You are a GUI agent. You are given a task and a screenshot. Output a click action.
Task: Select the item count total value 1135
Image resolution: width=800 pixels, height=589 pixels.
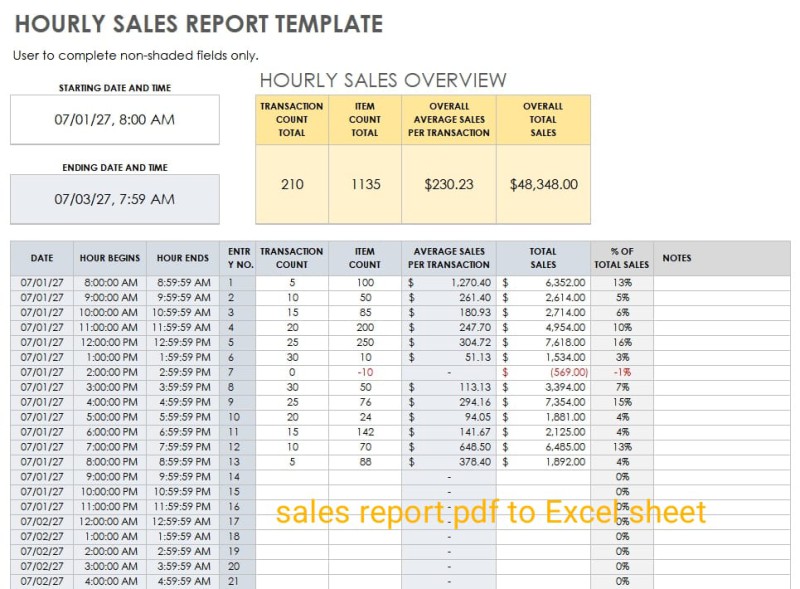tap(365, 184)
